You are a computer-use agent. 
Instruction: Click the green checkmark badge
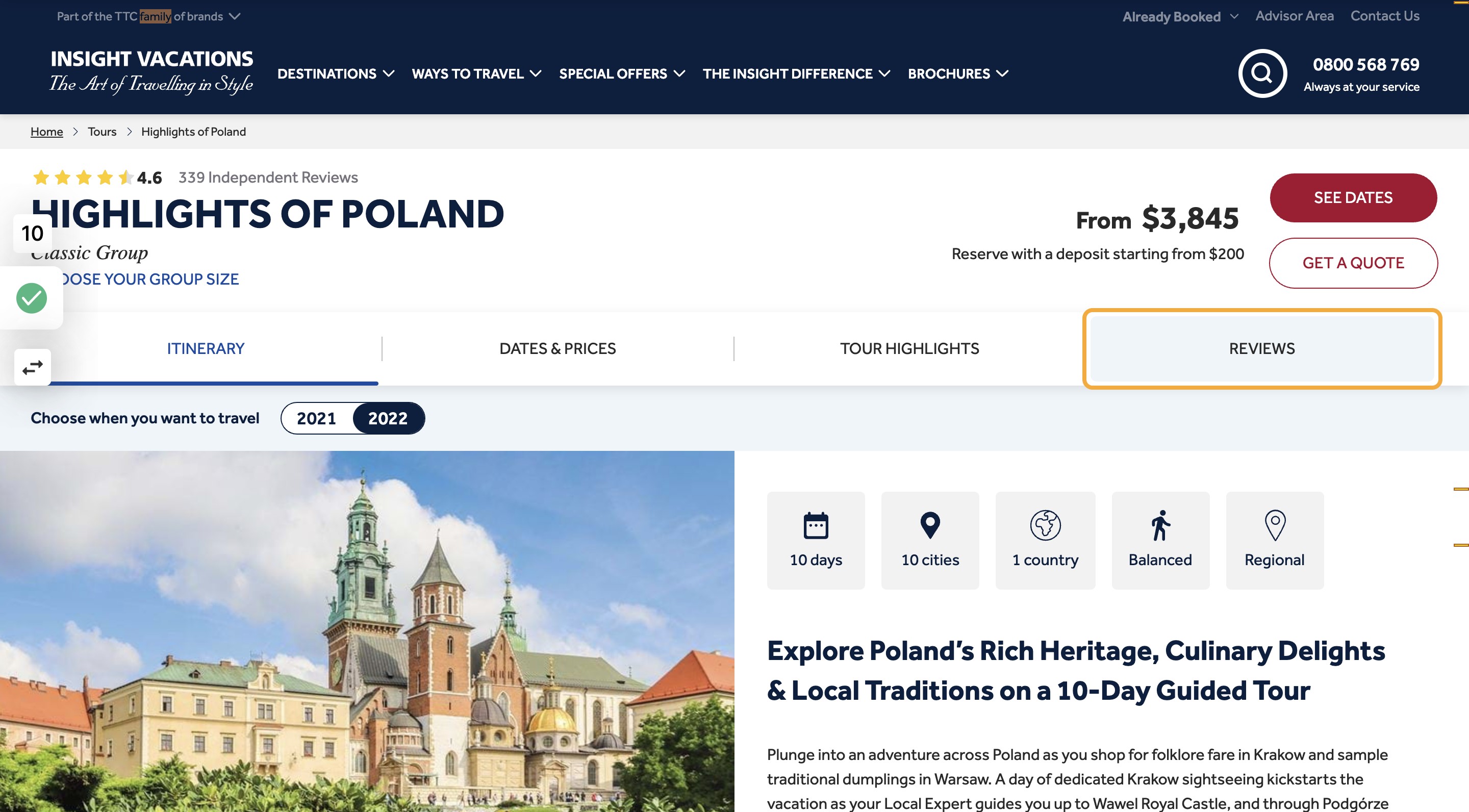point(31,298)
